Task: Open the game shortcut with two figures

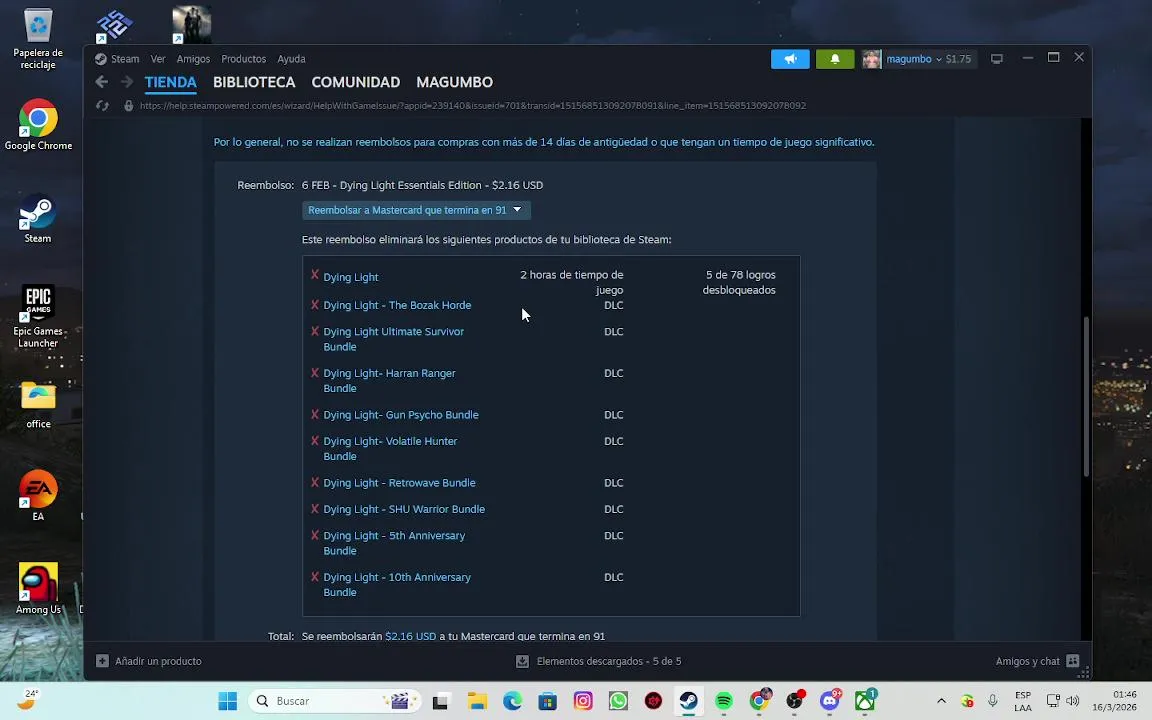Action: [192, 25]
